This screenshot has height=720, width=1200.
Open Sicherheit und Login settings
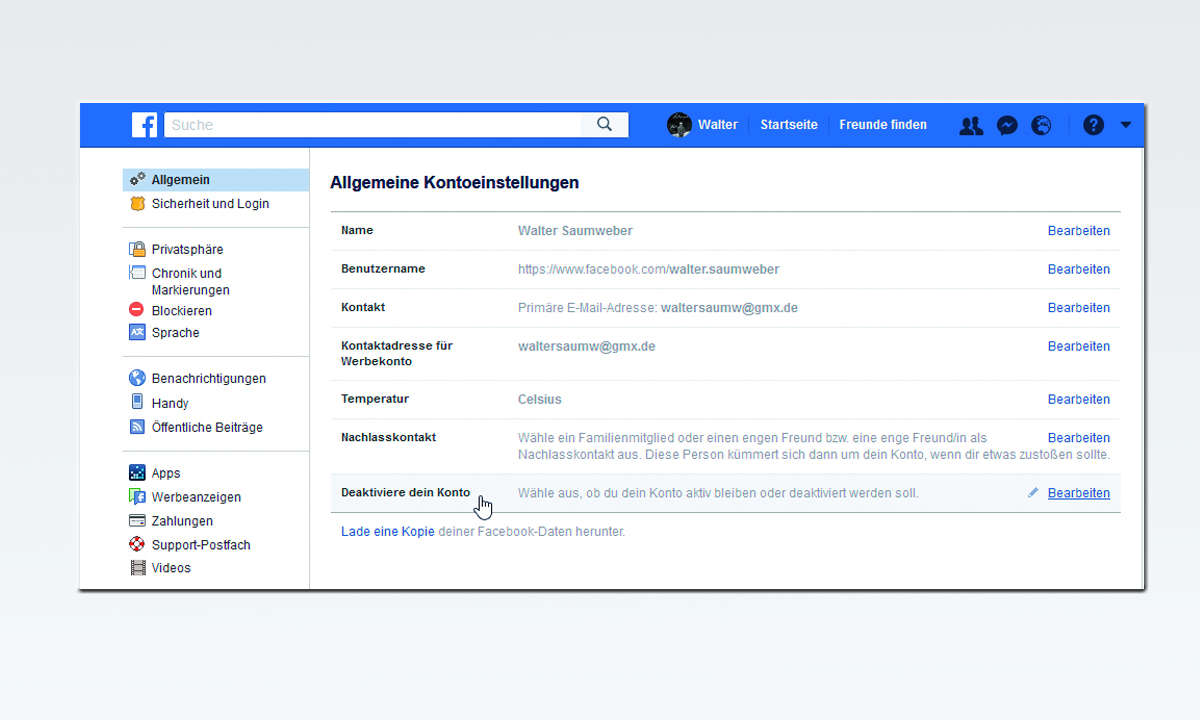click(210, 204)
